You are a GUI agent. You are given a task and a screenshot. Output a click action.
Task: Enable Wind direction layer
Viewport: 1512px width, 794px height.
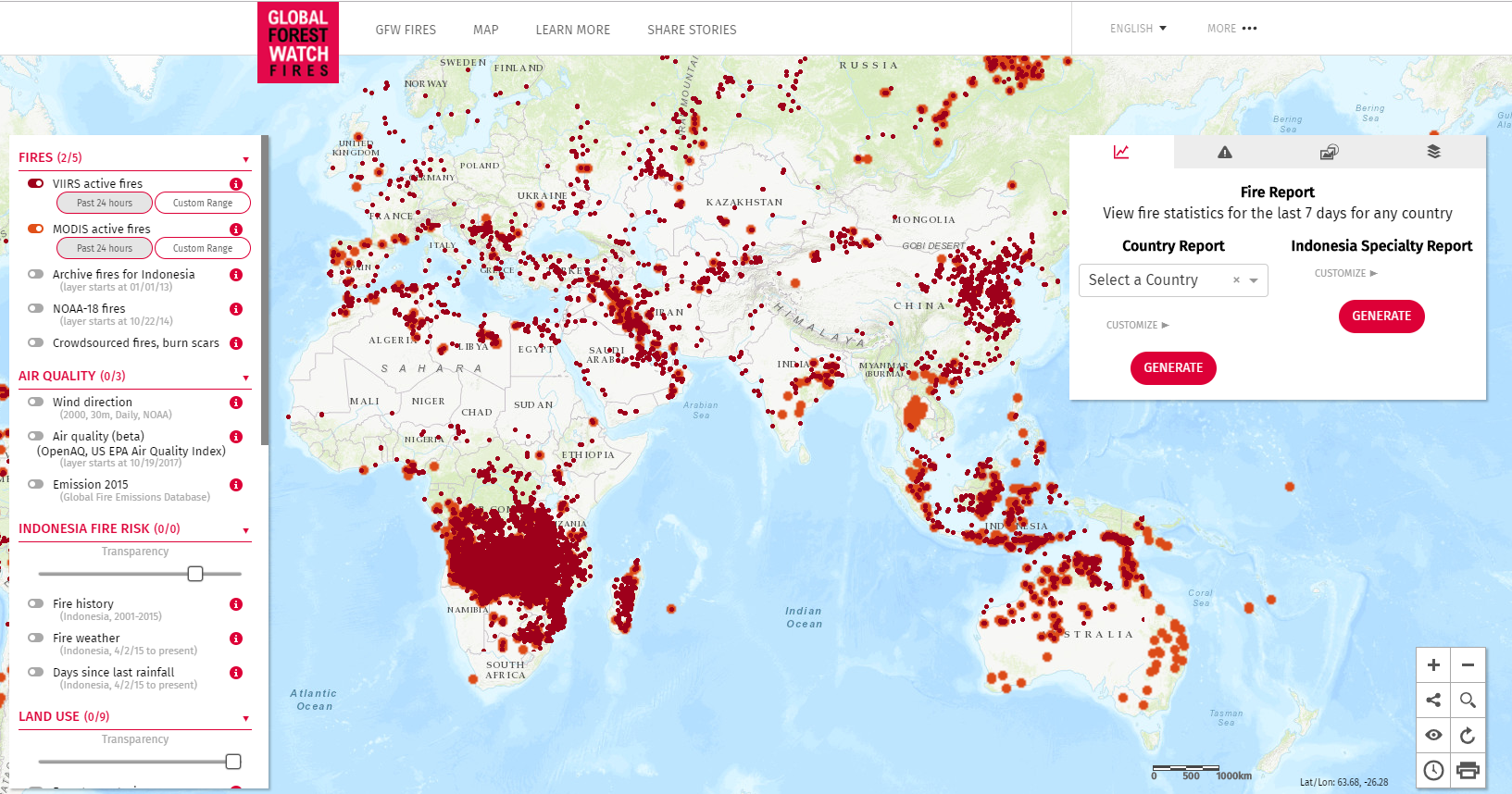pyautogui.click(x=36, y=402)
